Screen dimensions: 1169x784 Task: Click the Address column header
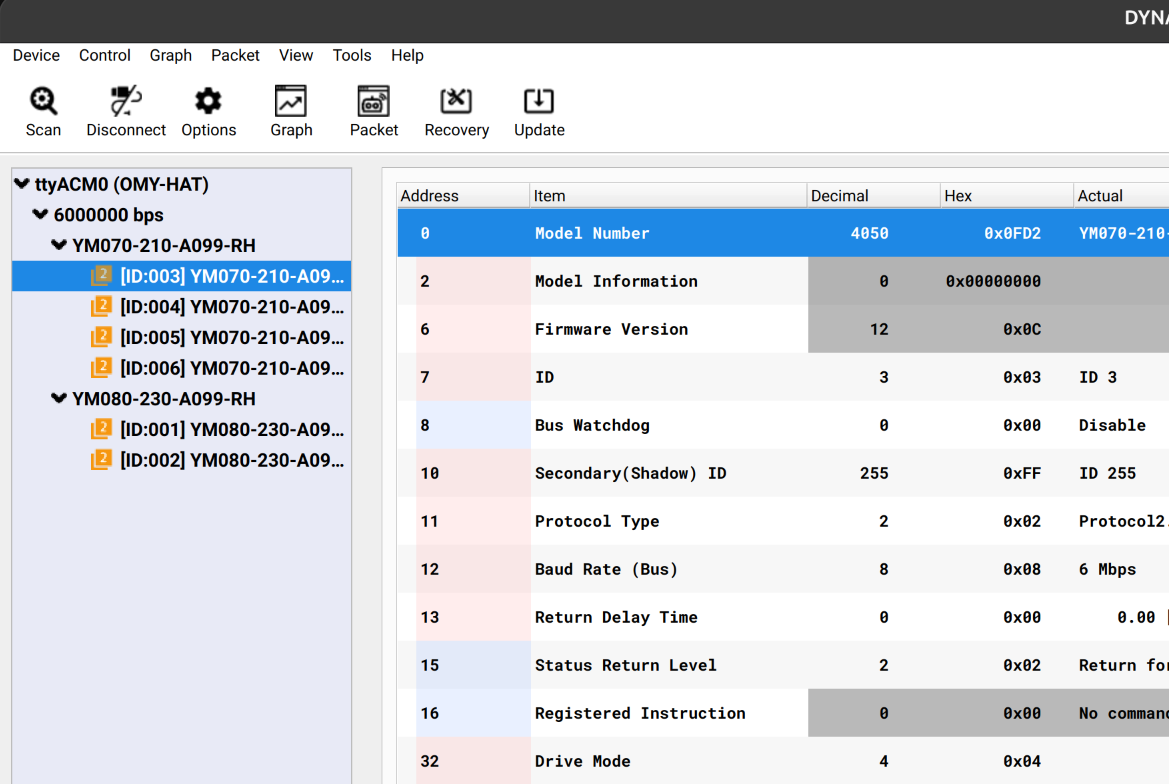click(x=430, y=196)
